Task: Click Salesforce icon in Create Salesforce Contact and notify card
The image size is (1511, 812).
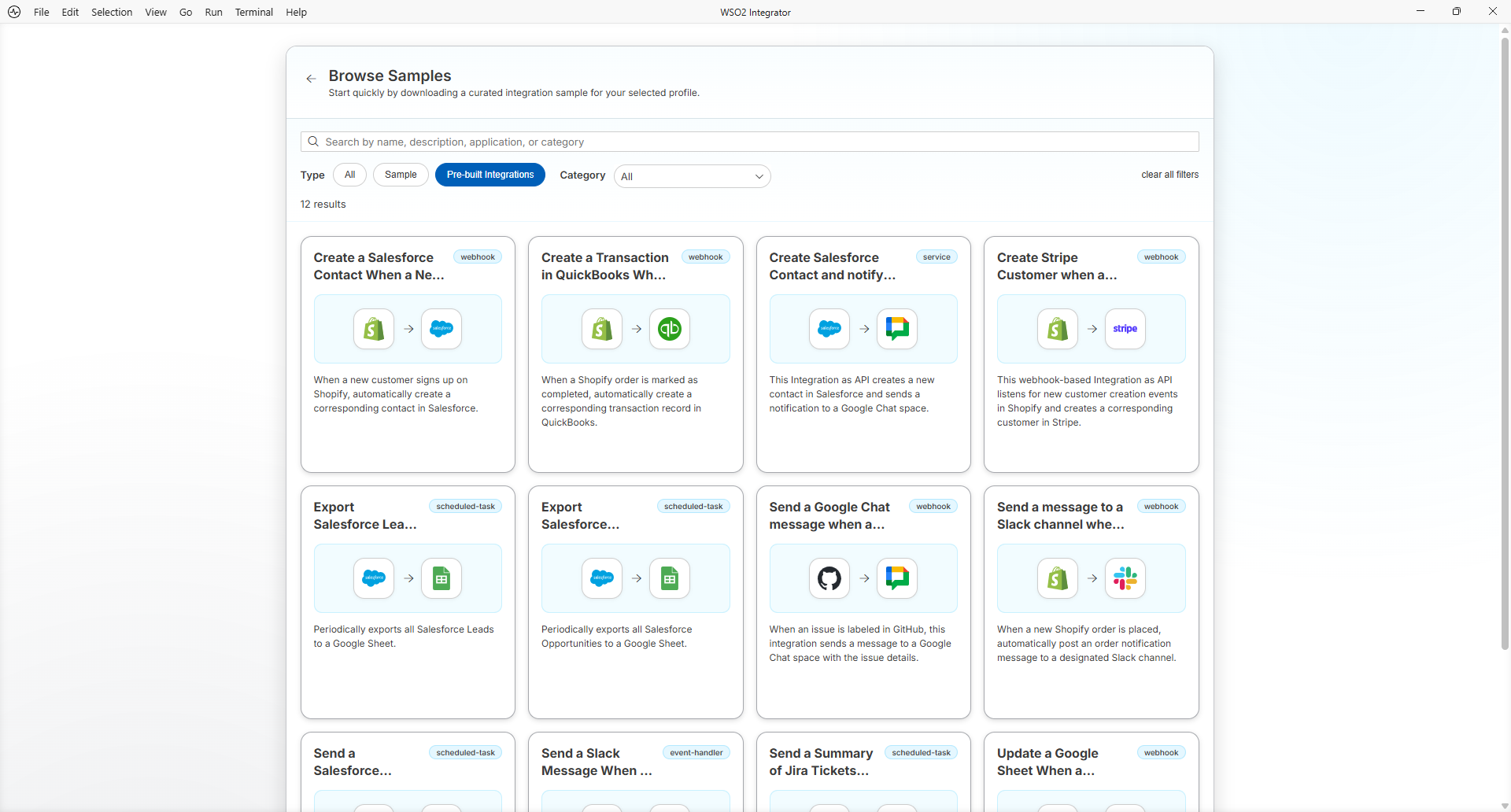Action: click(829, 329)
